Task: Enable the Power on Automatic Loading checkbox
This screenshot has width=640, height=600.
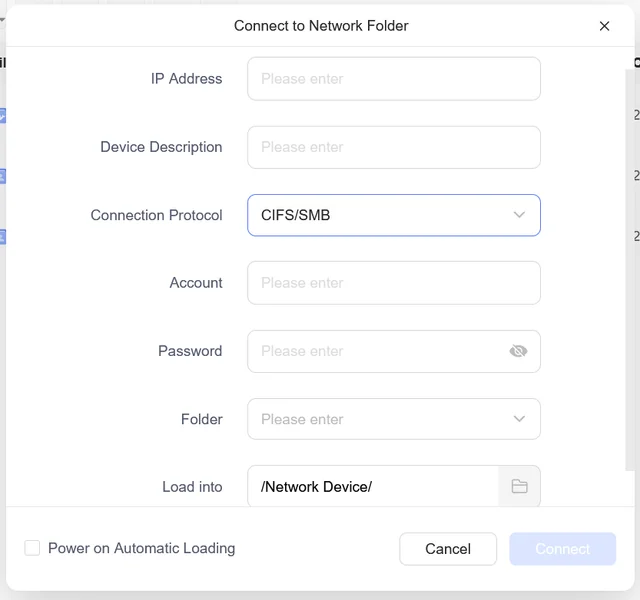Action: point(33,548)
